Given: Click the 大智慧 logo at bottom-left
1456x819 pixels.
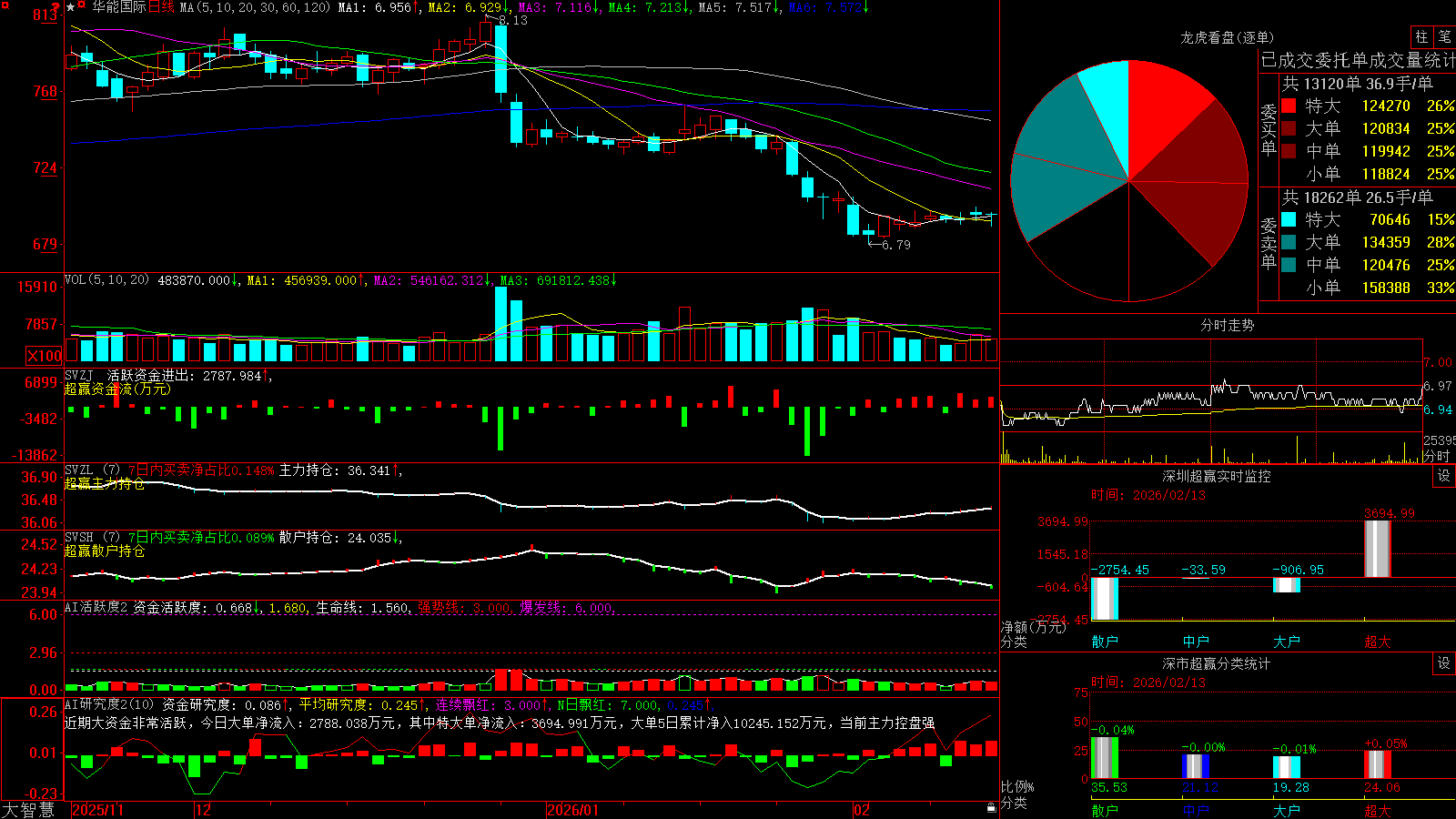Looking at the screenshot, I should 28,810.
